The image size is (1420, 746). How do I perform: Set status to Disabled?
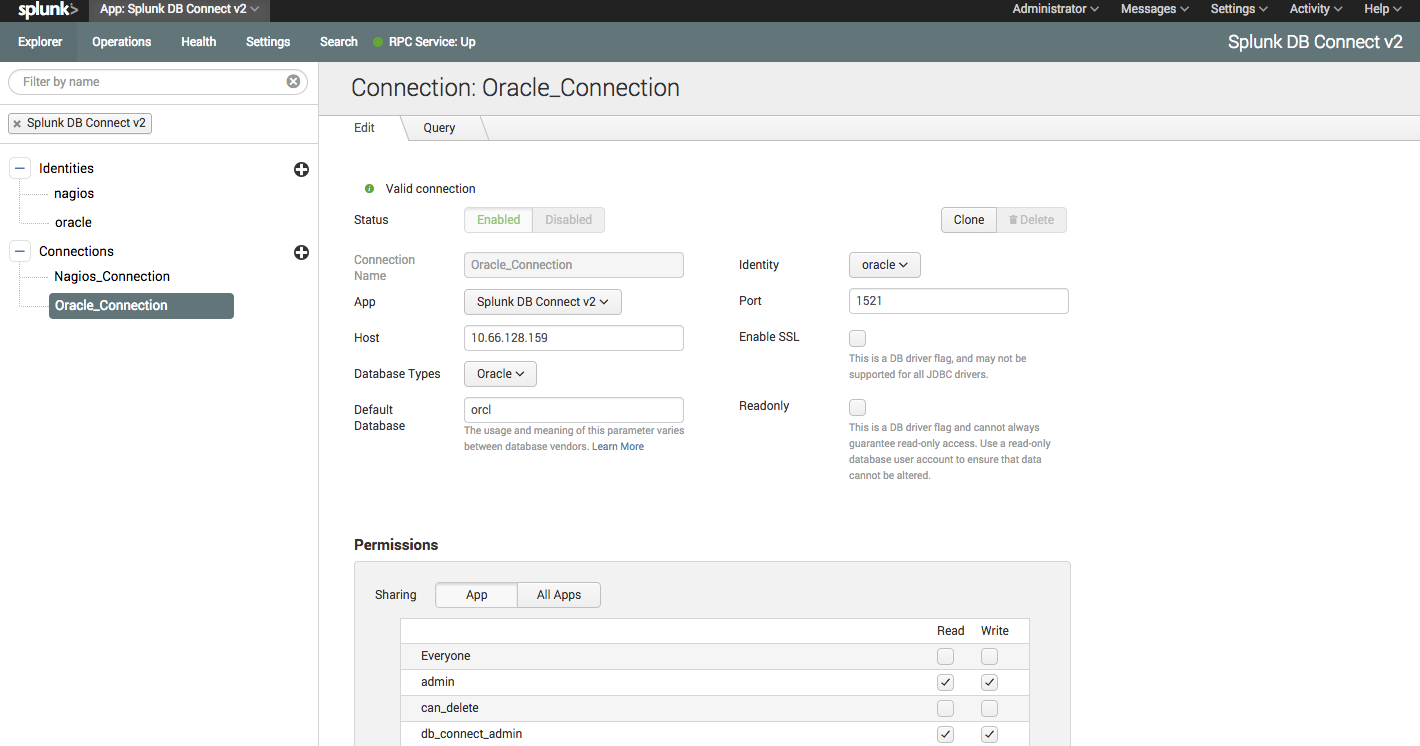tap(568, 220)
